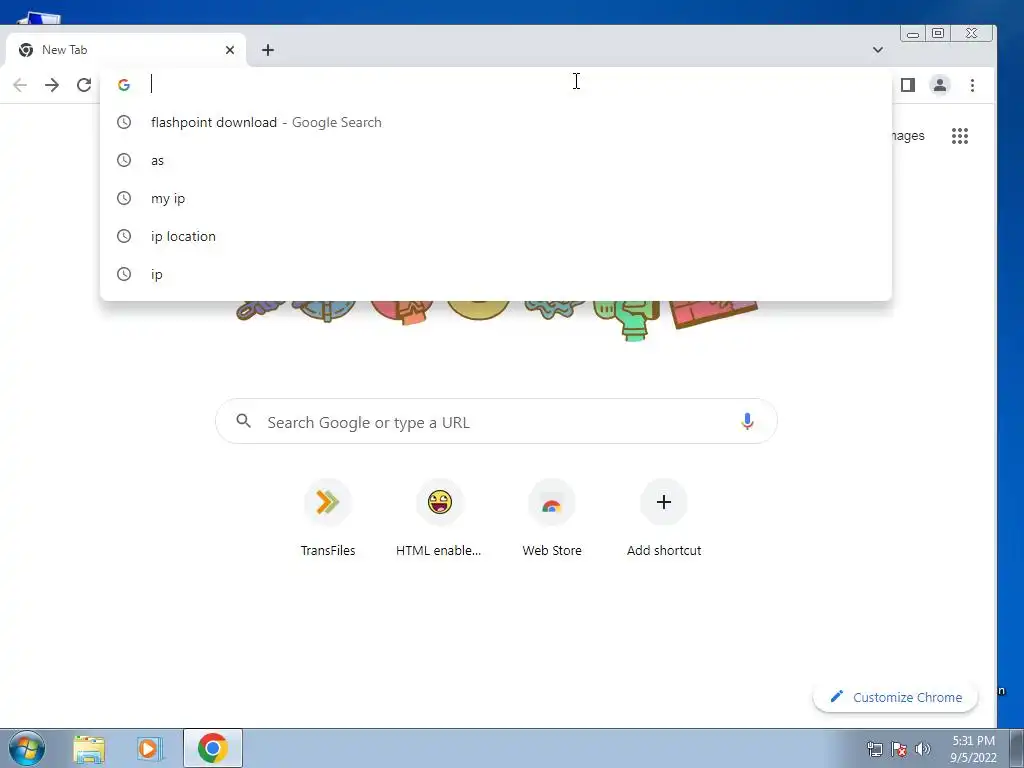
Task: Add a shortcut with the plus tile
Action: tap(664, 519)
